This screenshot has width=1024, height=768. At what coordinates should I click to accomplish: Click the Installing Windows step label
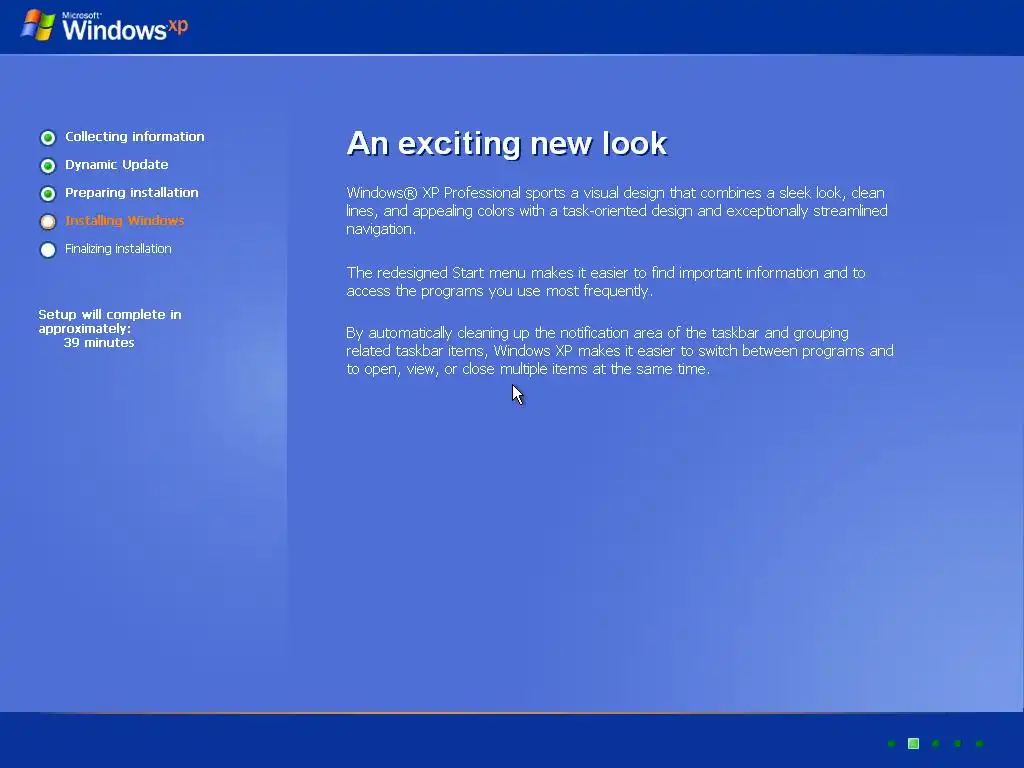point(124,221)
